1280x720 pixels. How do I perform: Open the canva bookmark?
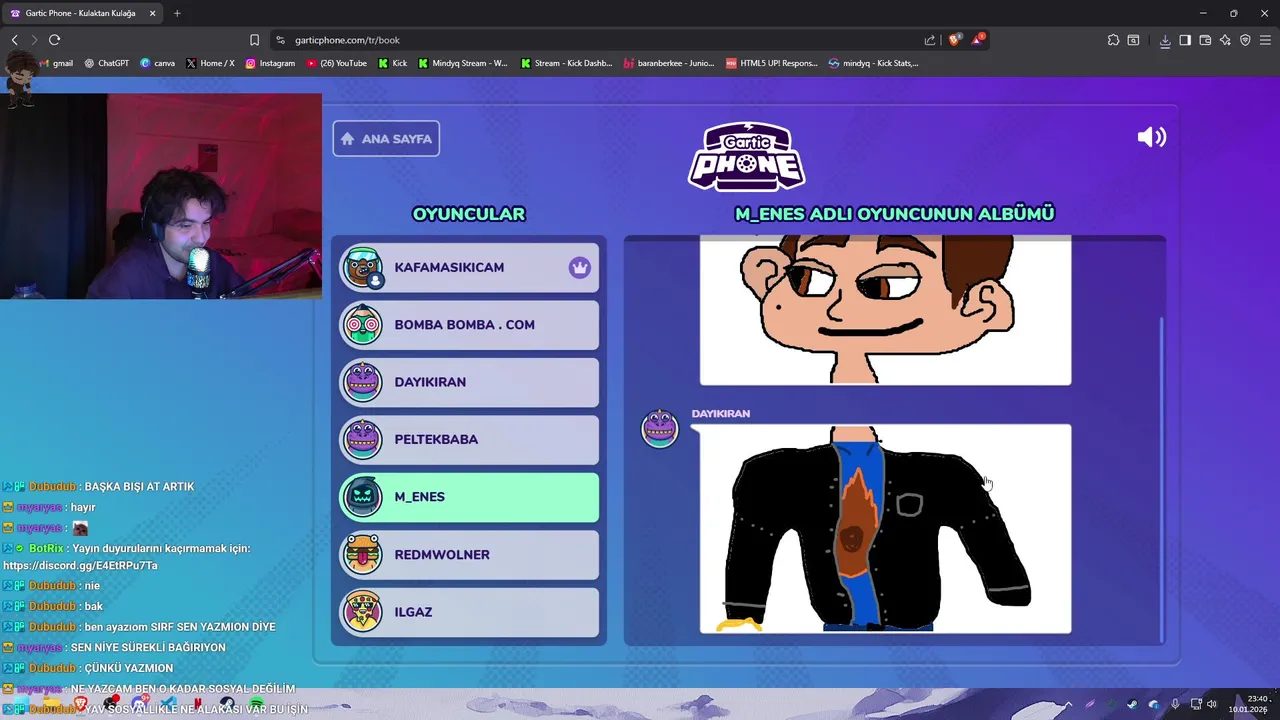(158, 63)
